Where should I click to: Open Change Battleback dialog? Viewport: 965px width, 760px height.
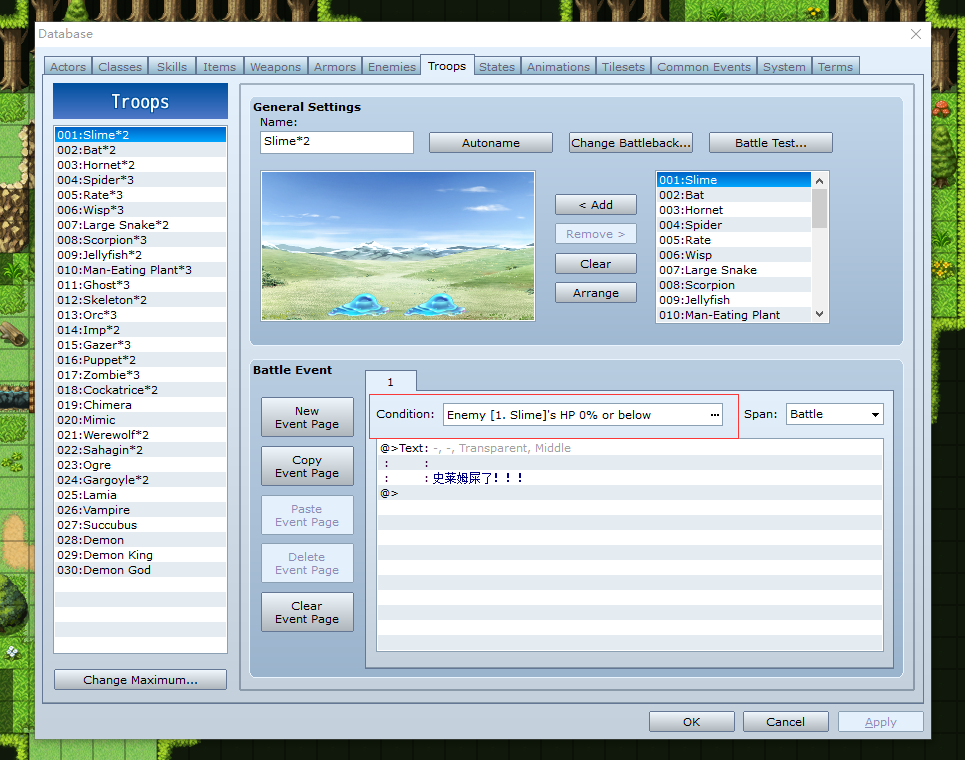[630, 143]
